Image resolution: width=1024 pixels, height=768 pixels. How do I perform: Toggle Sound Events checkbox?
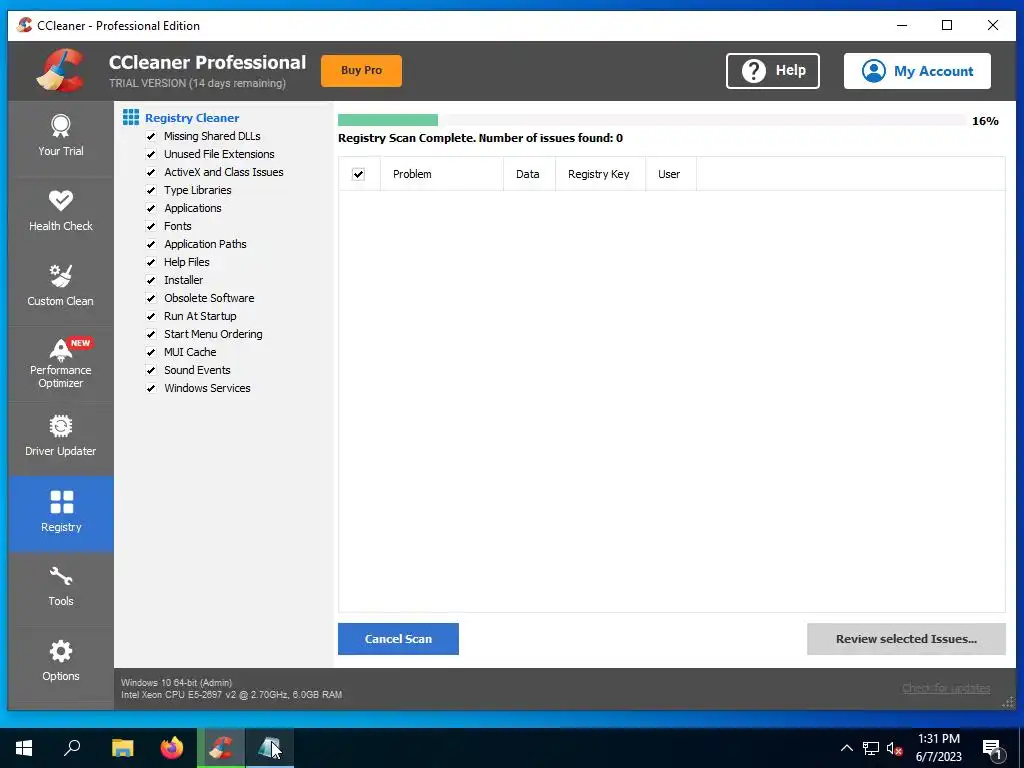click(151, 370)
